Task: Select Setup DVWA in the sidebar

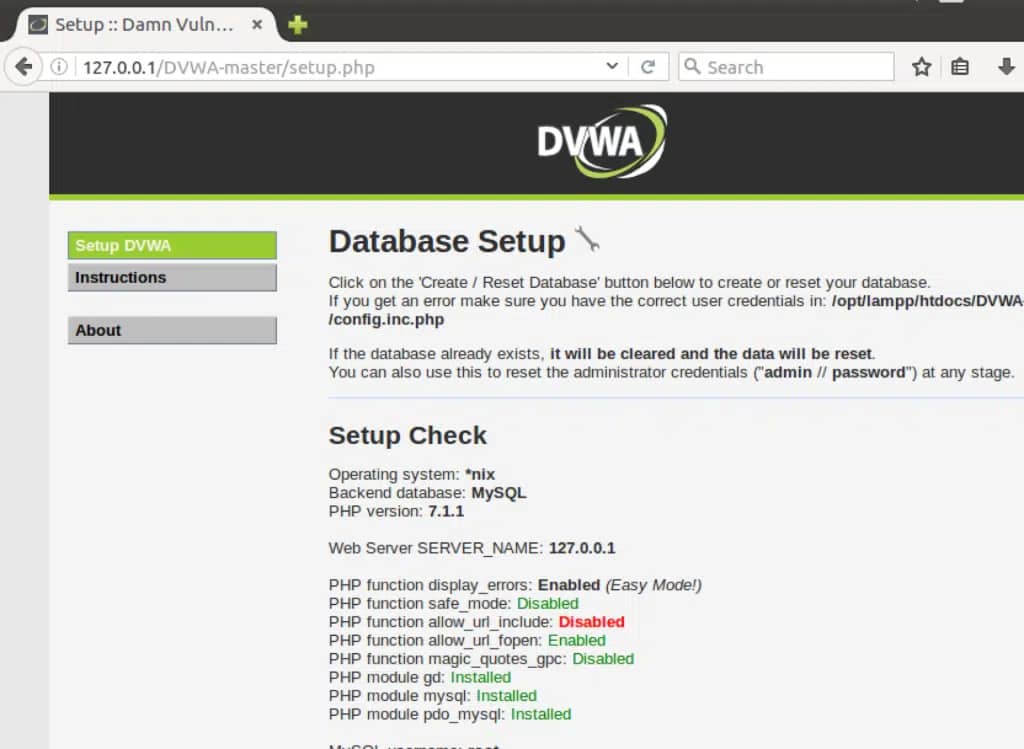Action: click(171, 245)
